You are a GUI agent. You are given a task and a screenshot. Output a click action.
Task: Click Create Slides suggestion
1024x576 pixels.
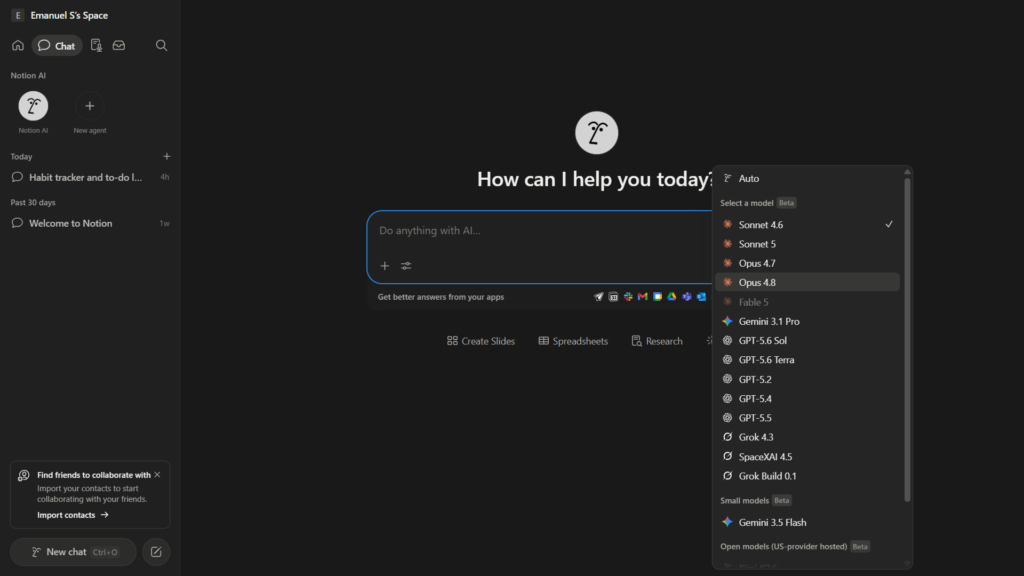[481, 341]
